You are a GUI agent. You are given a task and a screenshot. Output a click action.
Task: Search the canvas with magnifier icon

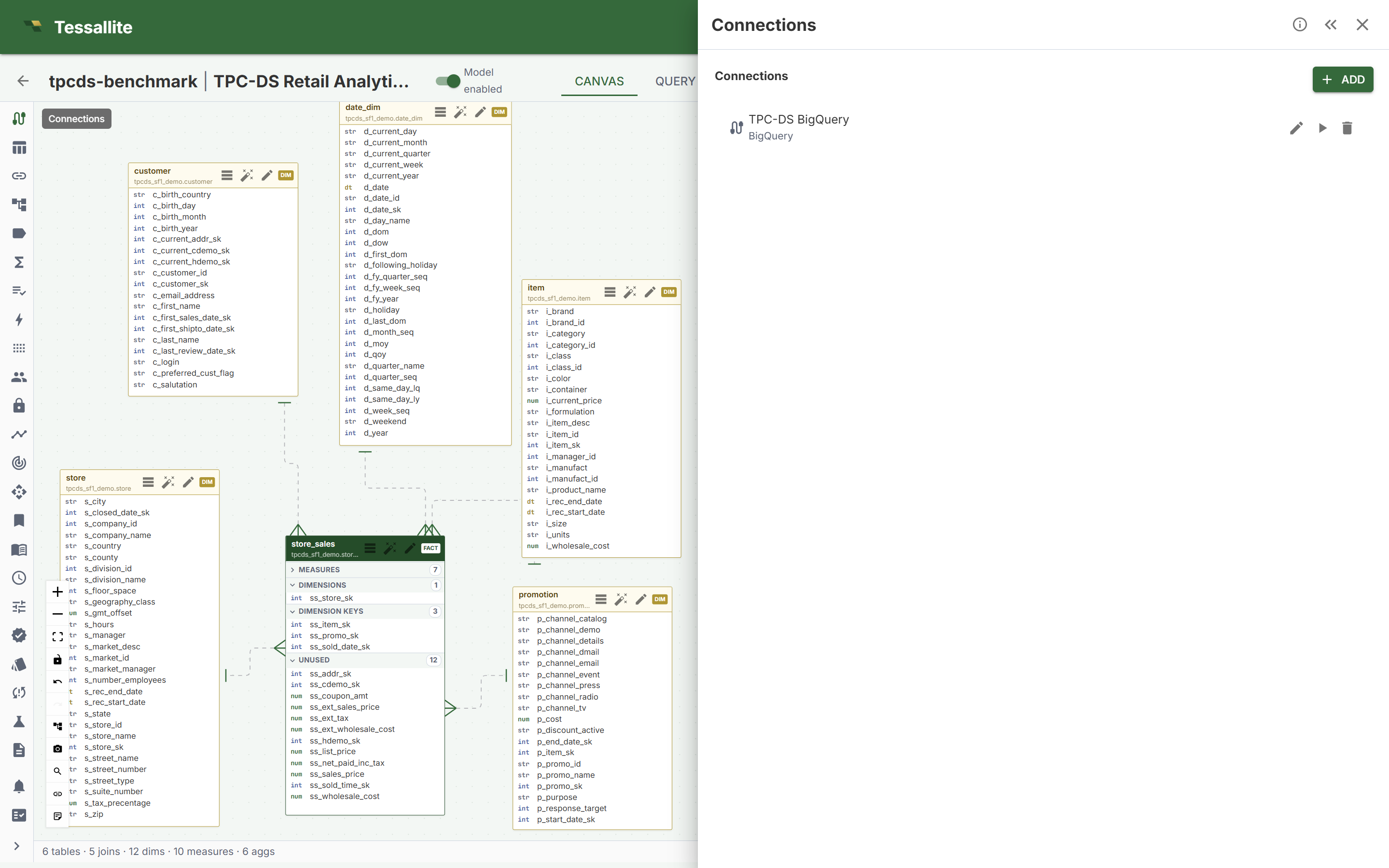57,771
